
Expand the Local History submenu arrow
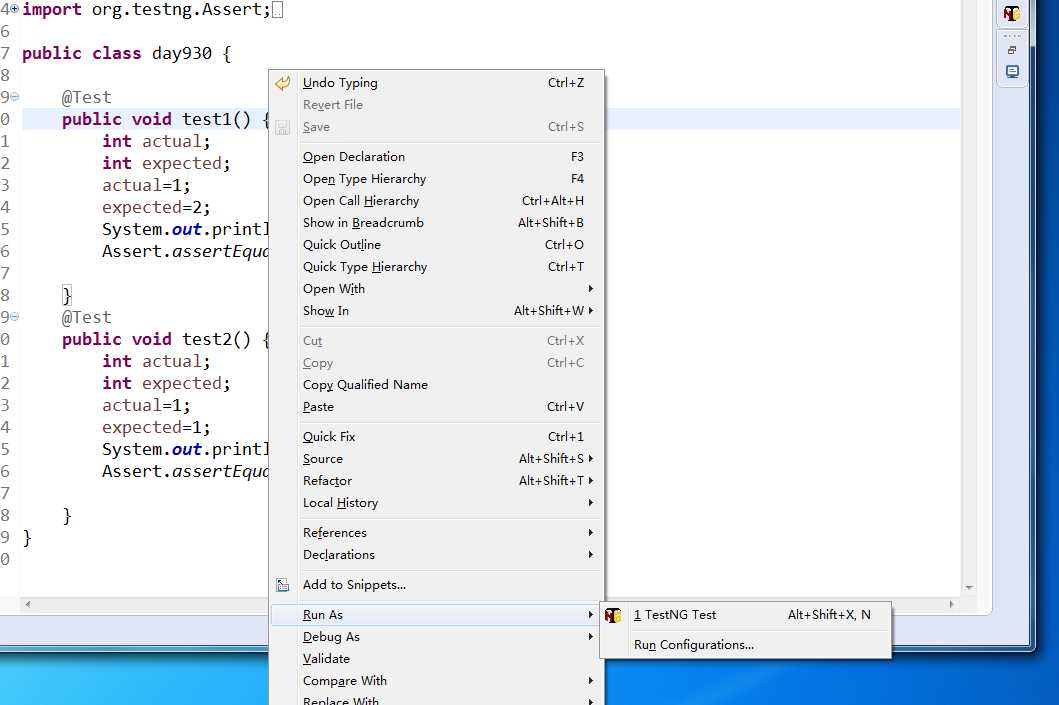[x=590, y=503]
